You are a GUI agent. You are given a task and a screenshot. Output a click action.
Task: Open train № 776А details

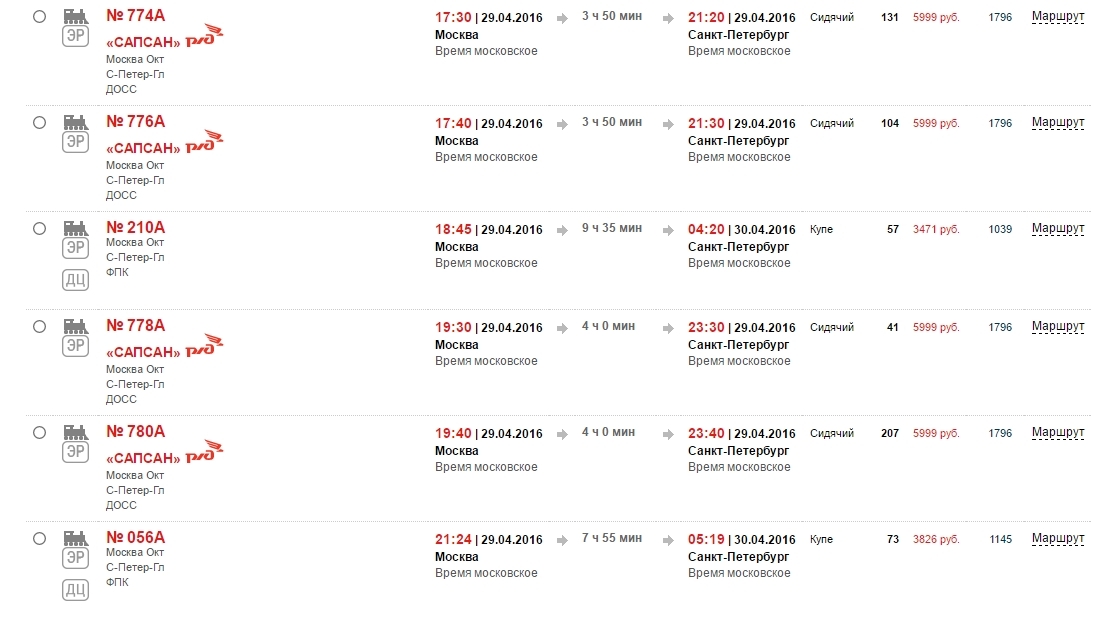click(135, 122)
